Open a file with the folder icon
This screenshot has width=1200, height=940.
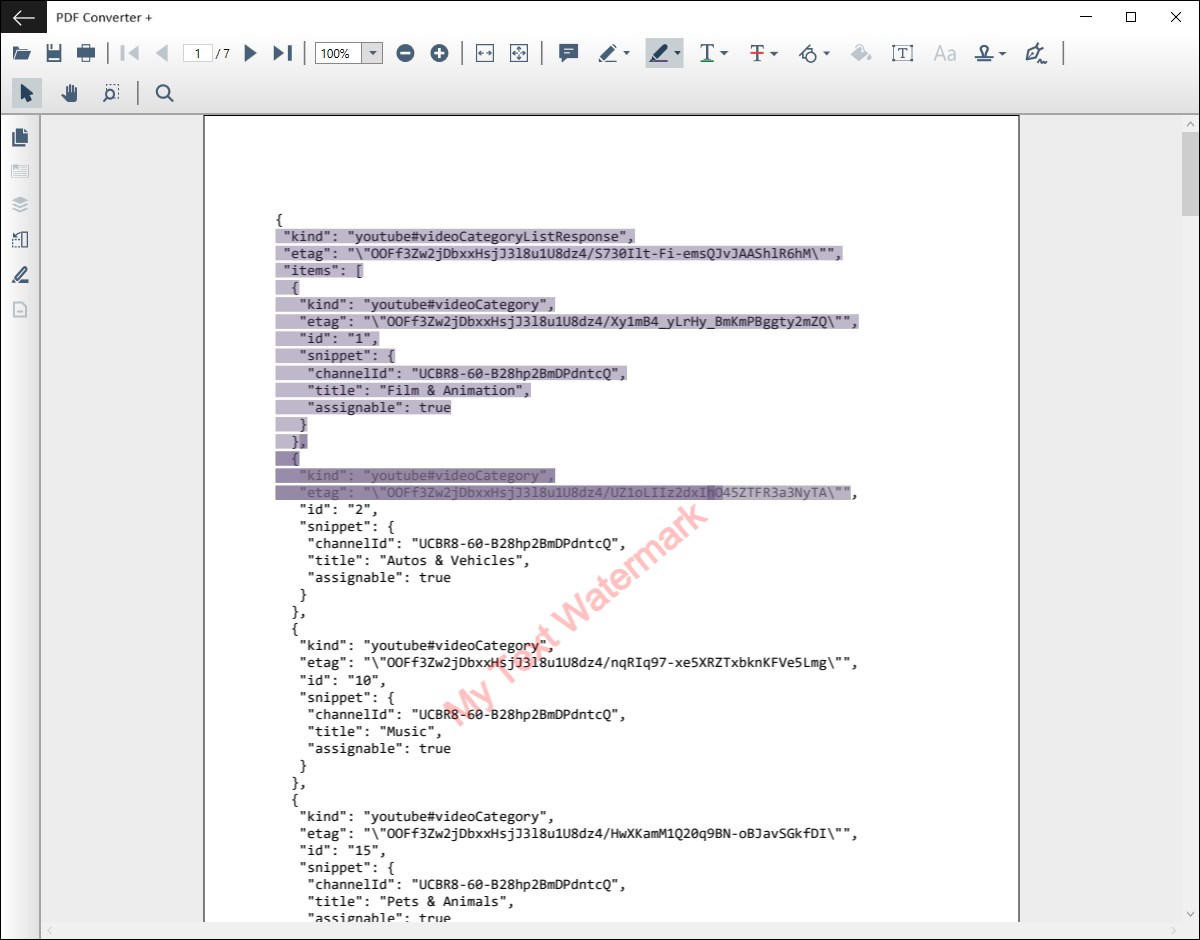pos(21,53)
